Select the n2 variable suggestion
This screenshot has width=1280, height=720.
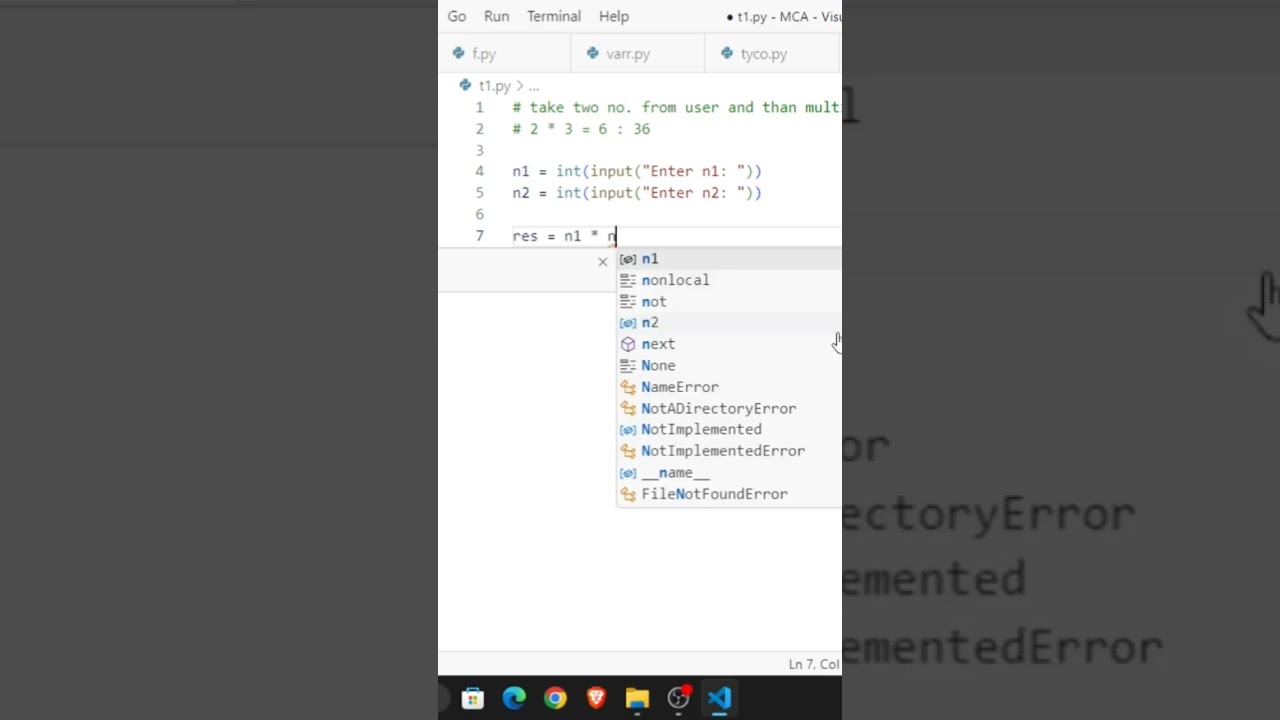729,323
